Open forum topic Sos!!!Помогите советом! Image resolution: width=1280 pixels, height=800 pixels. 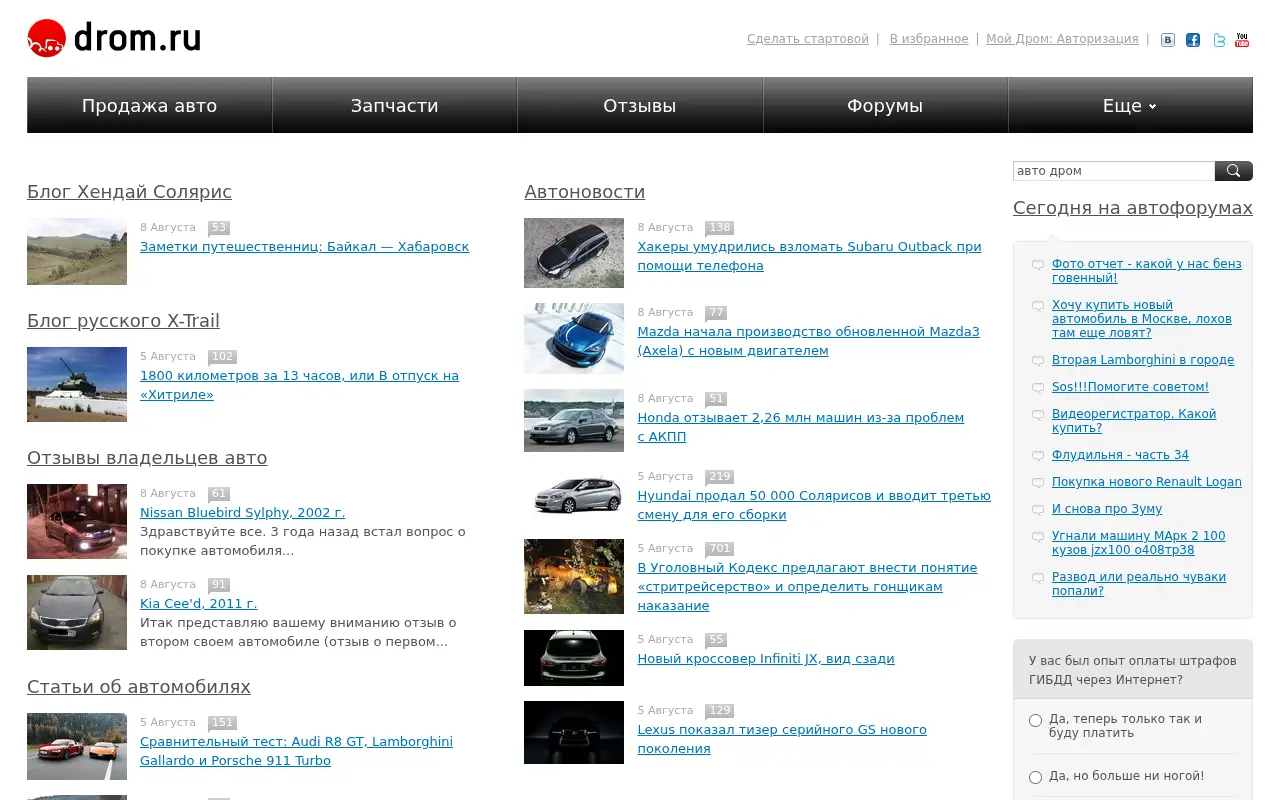(x=1130, y=387)
